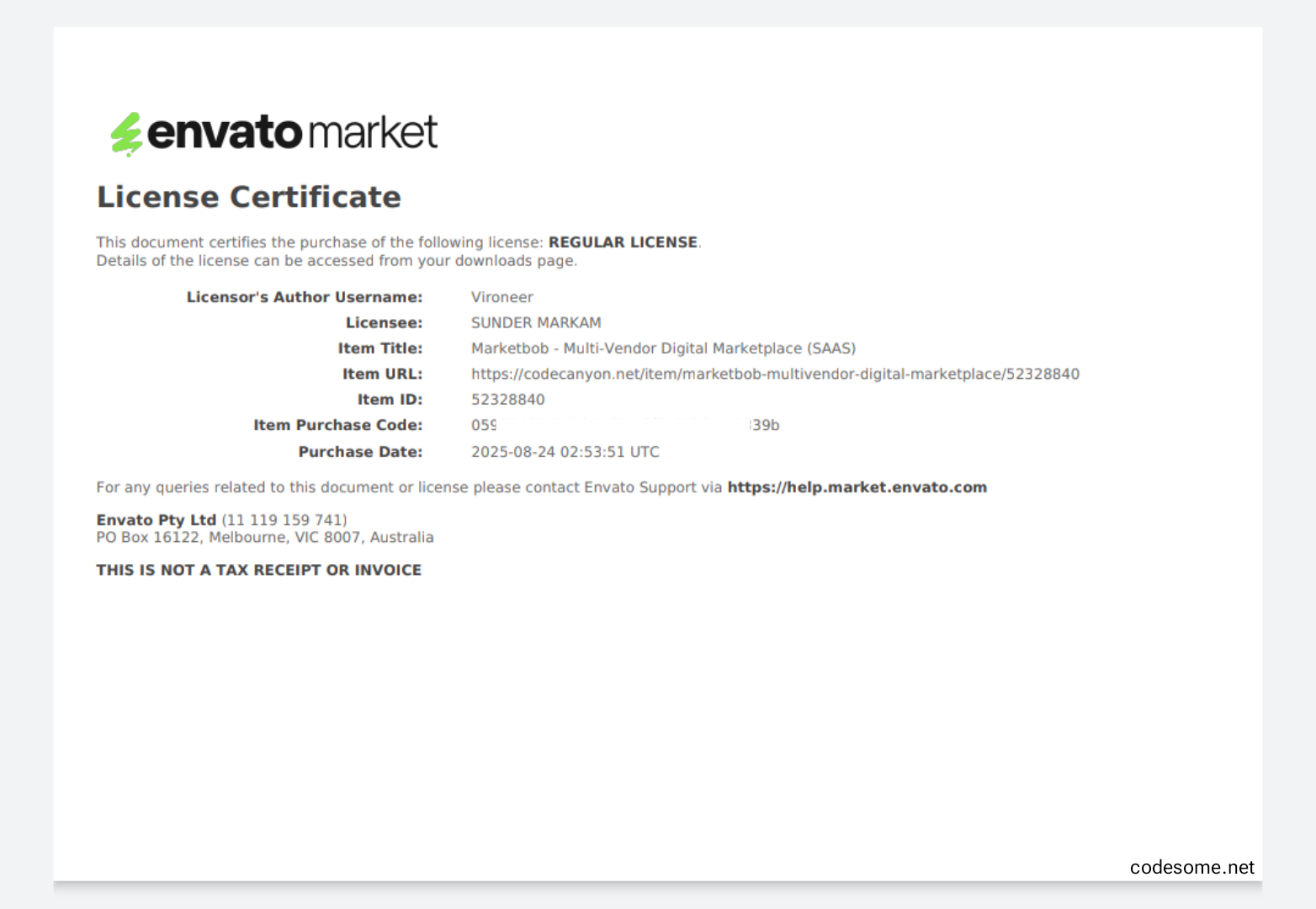Click the Envato Pty Ltd company name

click(x=156, y=520)
